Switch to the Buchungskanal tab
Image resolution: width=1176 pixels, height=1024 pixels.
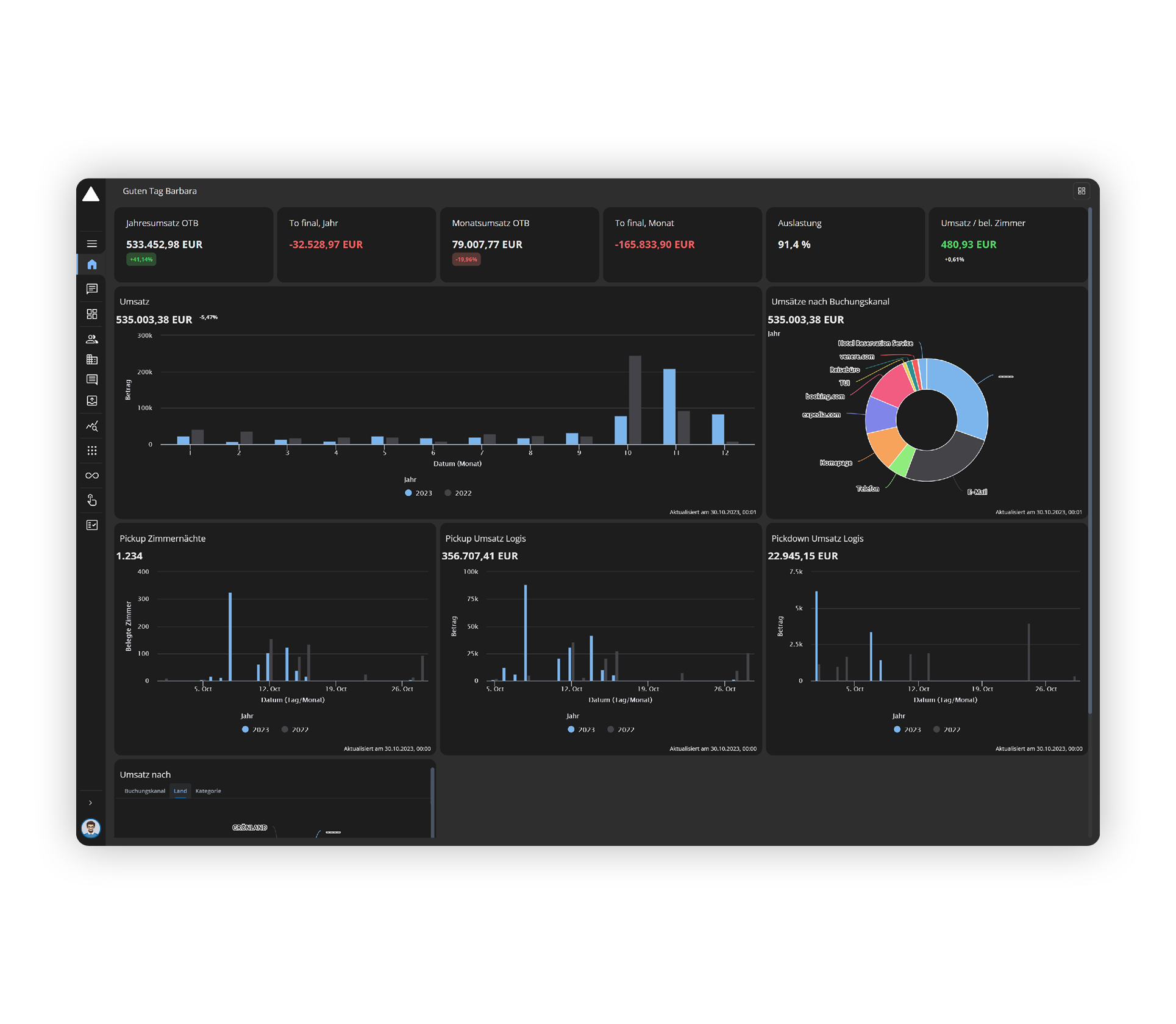pos(145,792)
